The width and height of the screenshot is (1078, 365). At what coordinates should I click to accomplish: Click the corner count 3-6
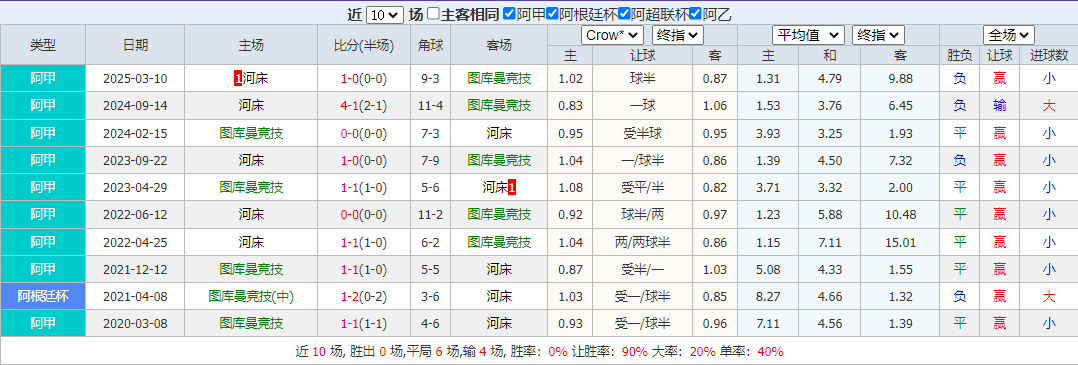coord(430,296)
